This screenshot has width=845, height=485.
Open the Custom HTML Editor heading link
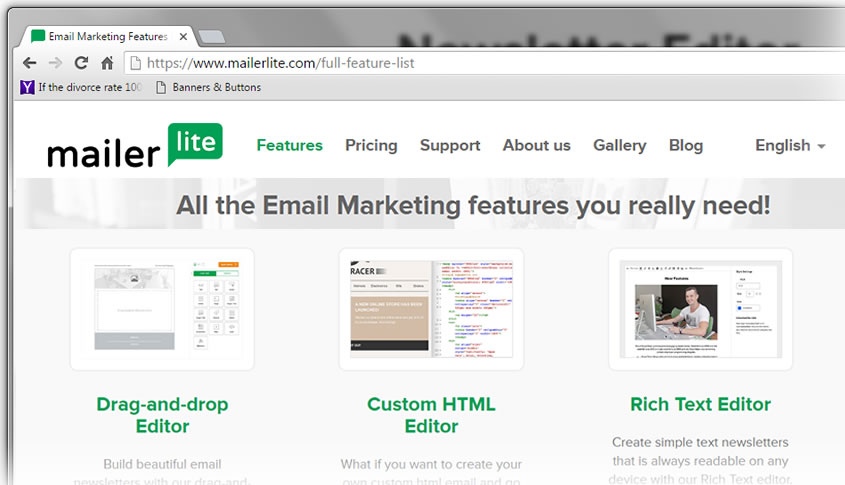[x=431, y=415]
